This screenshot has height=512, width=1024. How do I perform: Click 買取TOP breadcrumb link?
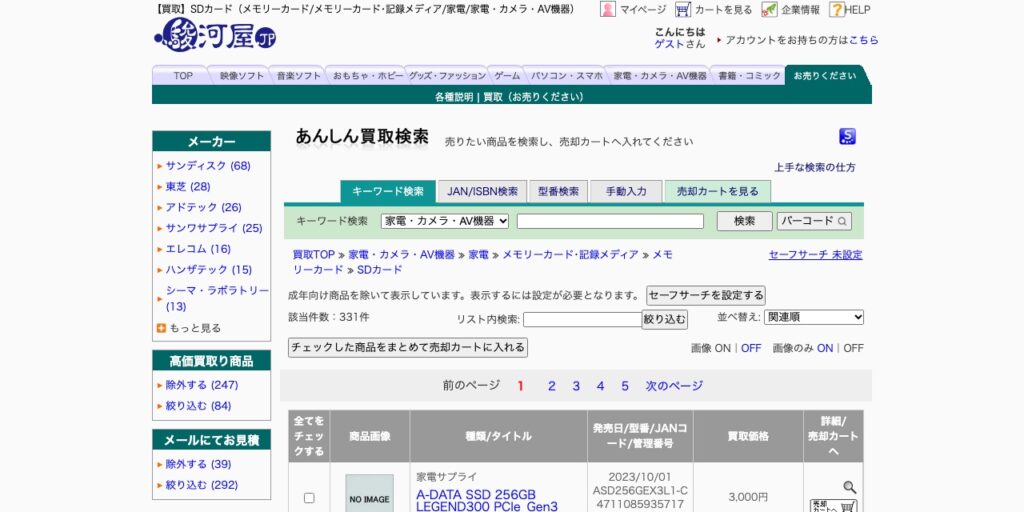point(313,255)
